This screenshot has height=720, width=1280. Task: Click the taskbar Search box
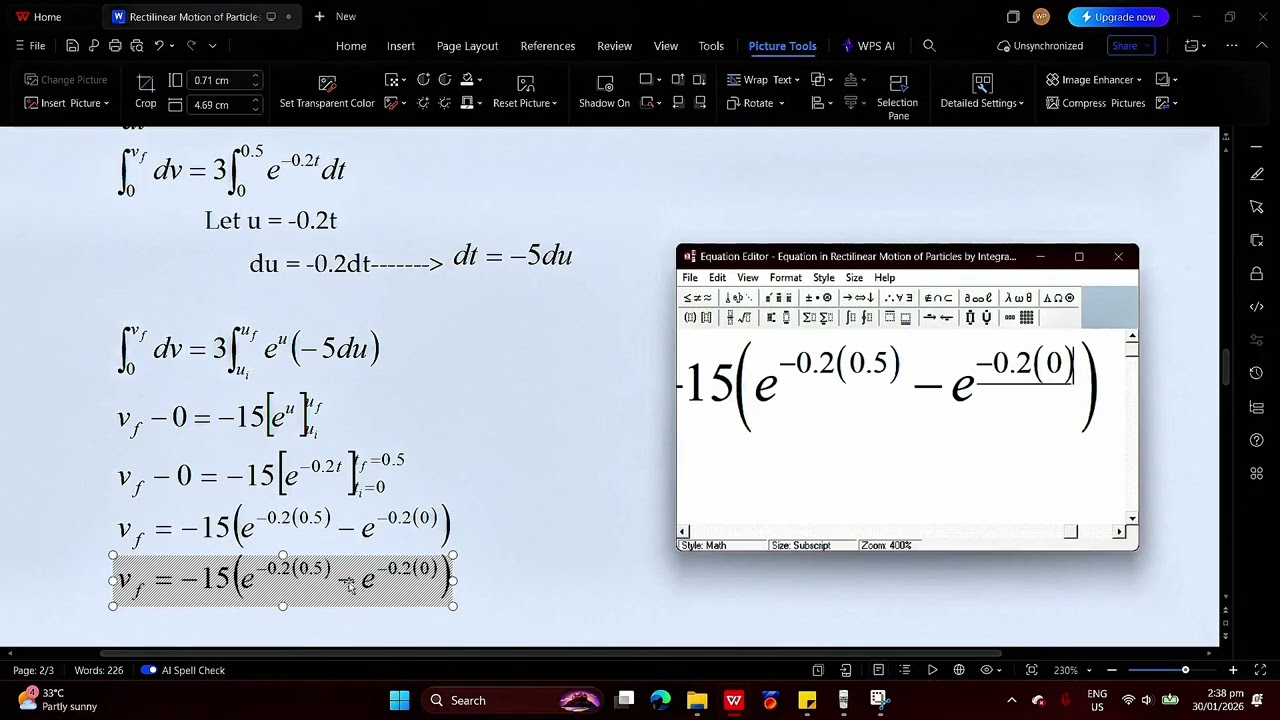(510, 700)
